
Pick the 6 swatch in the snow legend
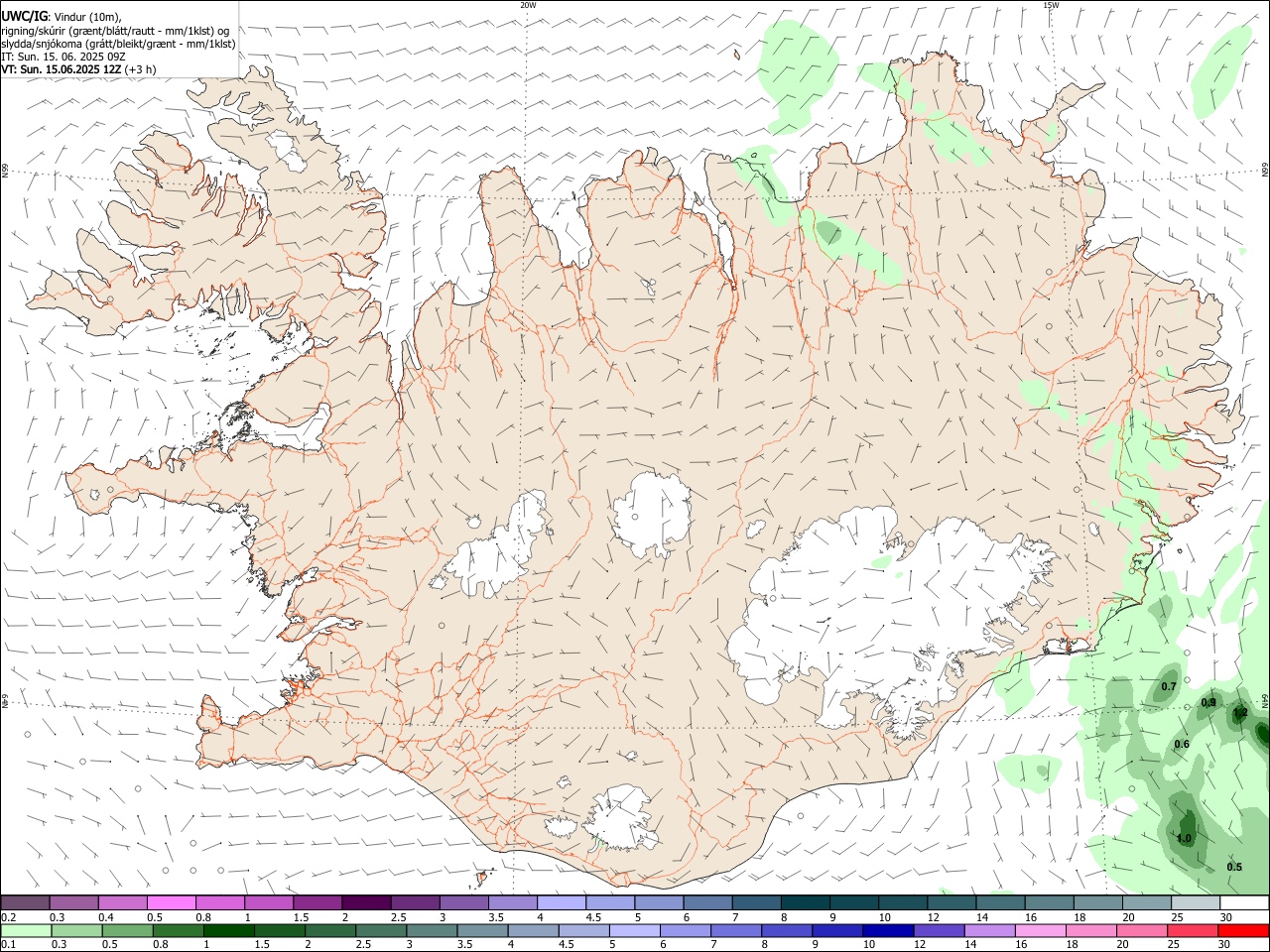(x=707, y=902)
